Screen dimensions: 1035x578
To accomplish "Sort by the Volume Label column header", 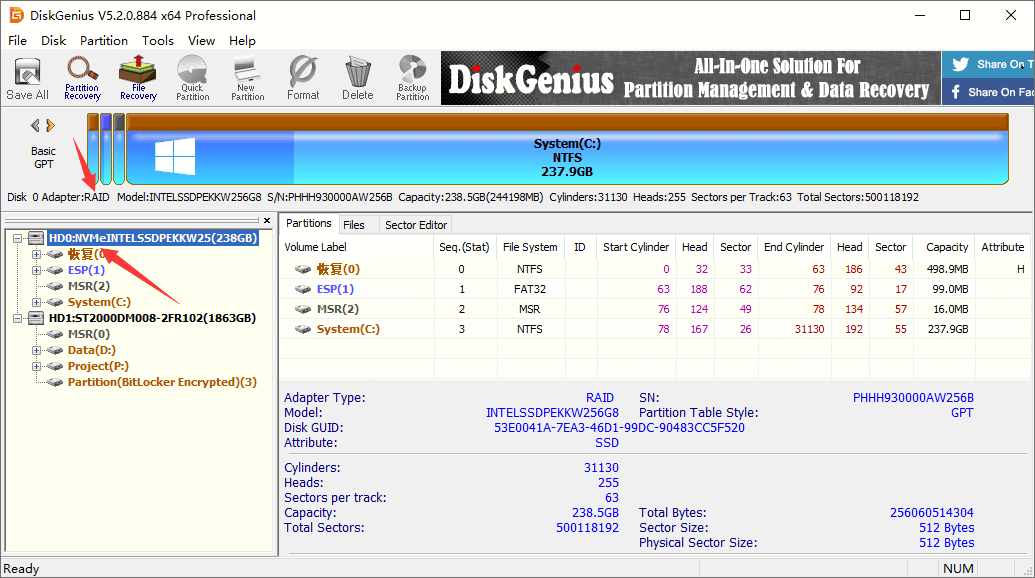I will (x=356, y=247).
